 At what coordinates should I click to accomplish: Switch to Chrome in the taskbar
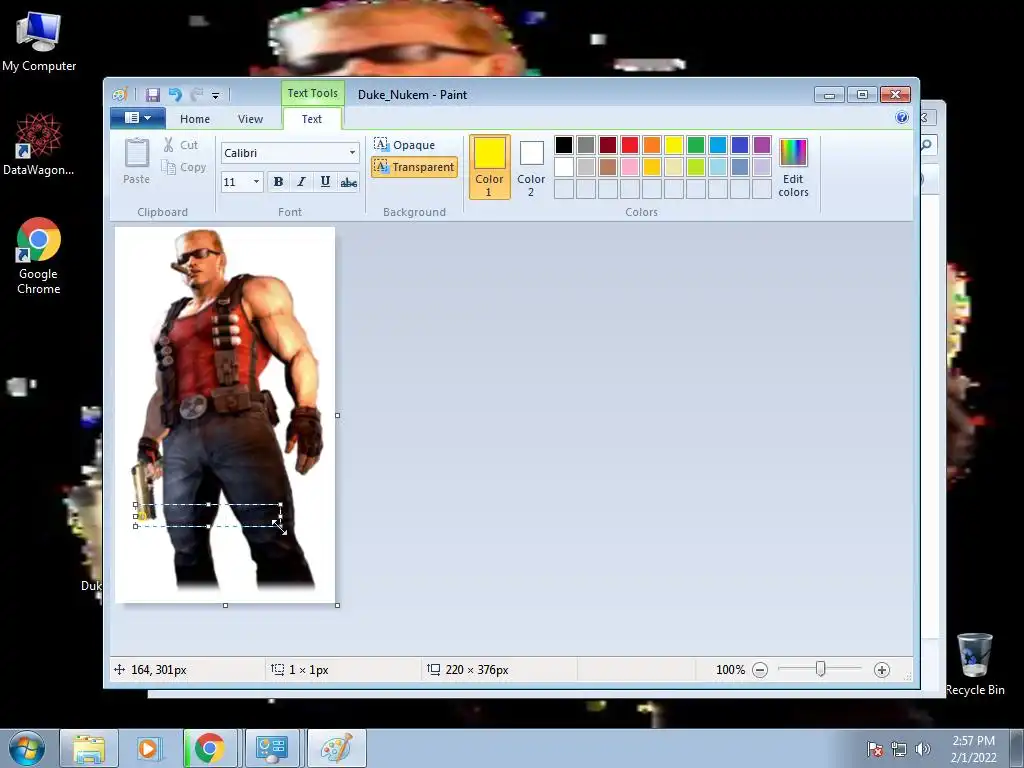pos(210,748)
